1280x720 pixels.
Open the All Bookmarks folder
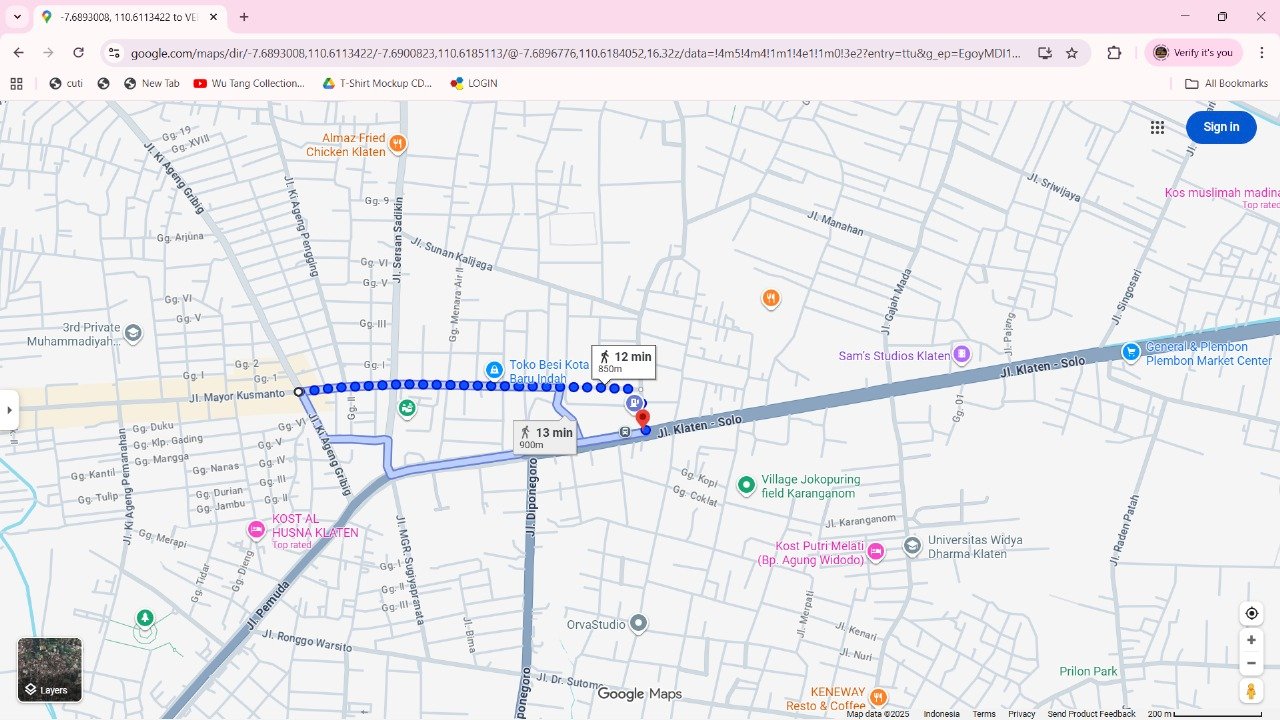[x=1226, y=84]
